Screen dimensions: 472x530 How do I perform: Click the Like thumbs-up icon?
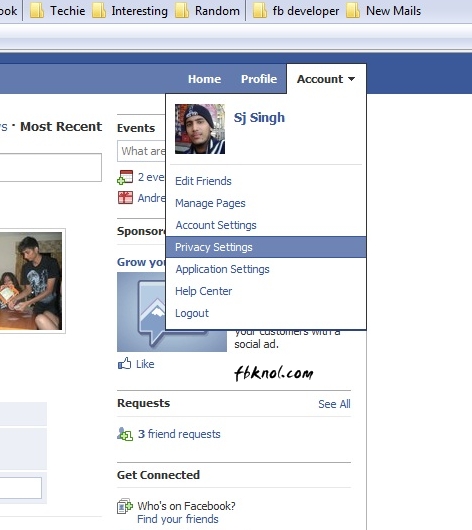point(124,363)
